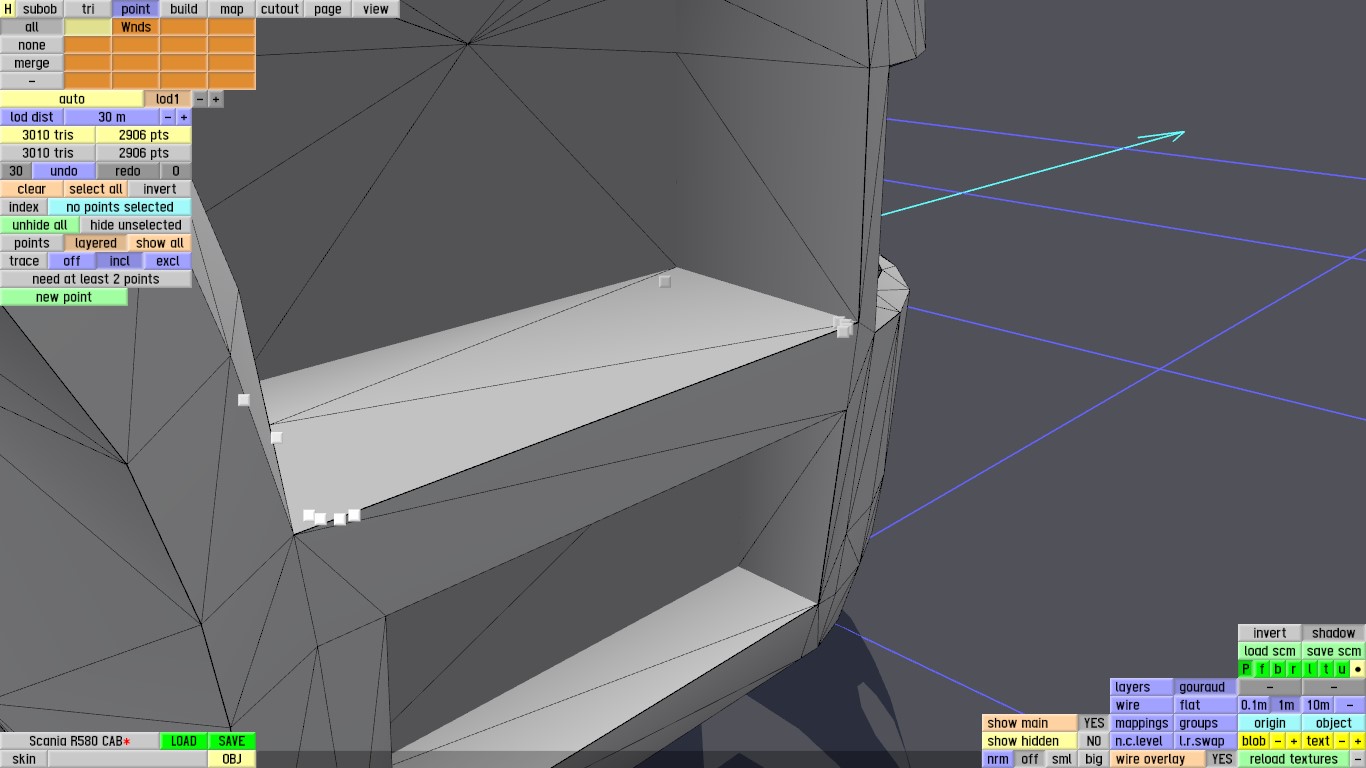This screenshot has height=768, width=1366.
Task: Select front view with the f button
Action: click(1262, 669)
